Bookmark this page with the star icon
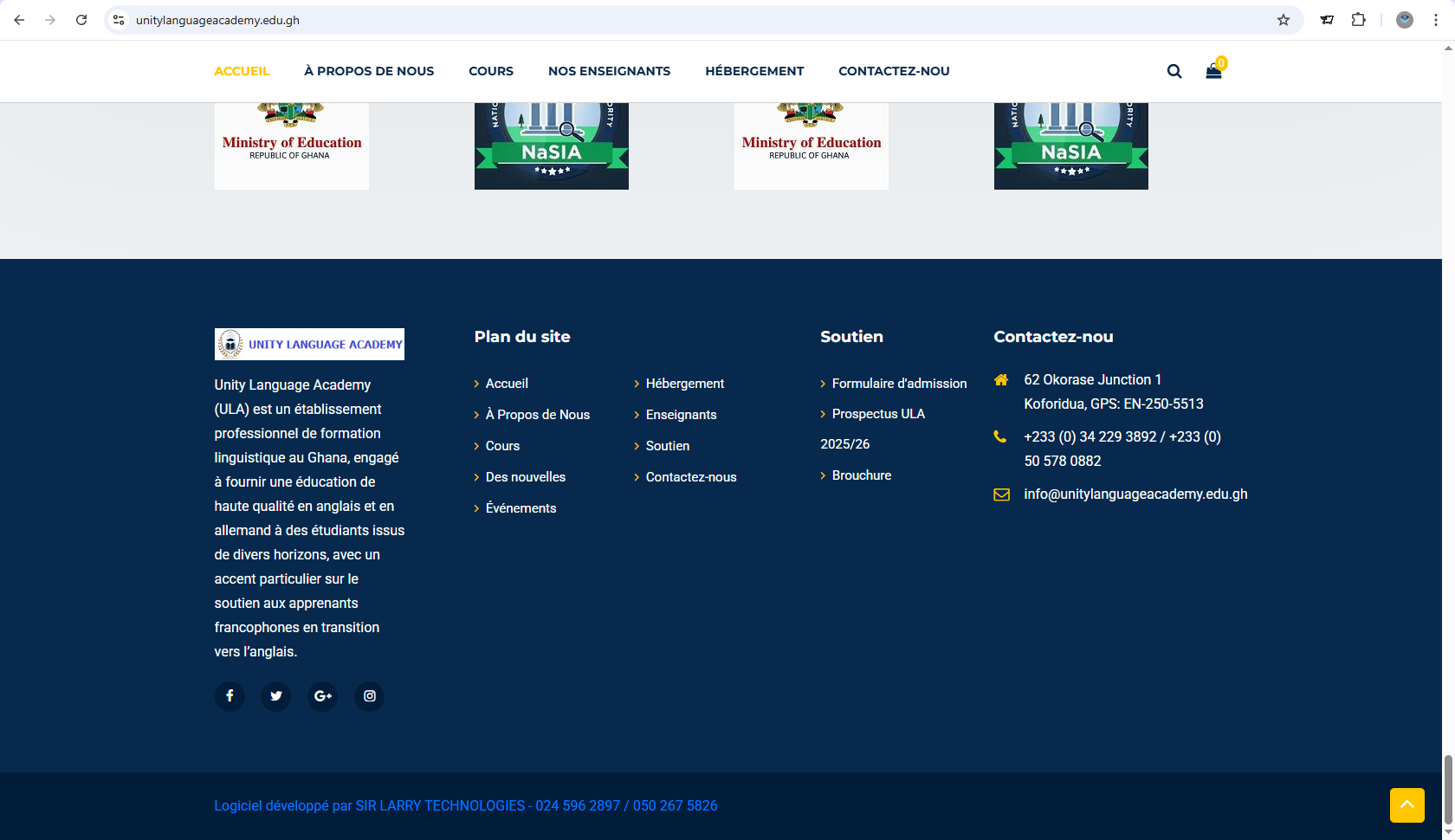 tap(1284, 20)
